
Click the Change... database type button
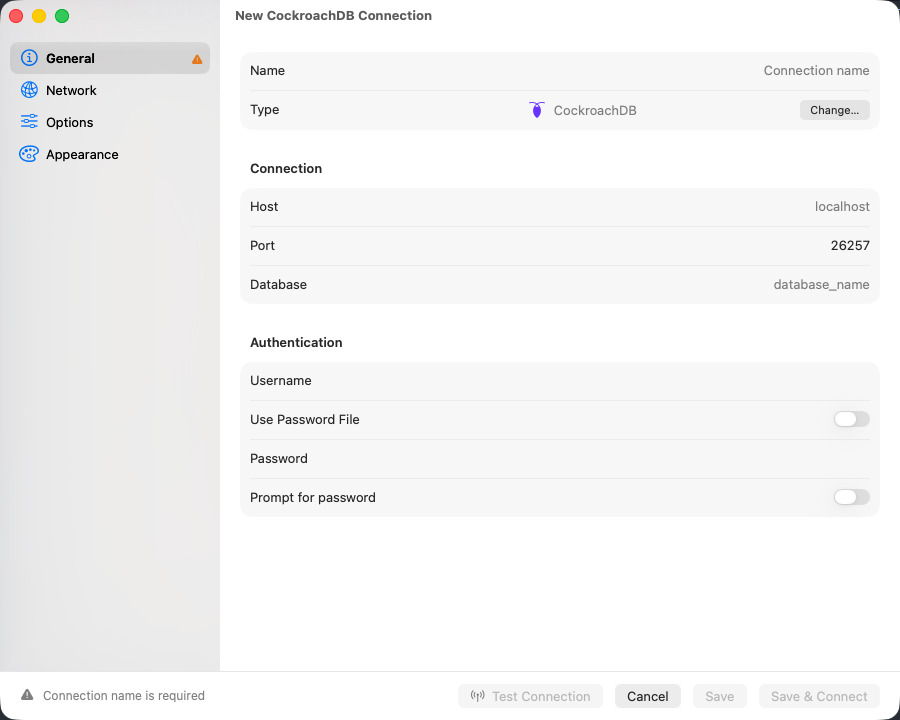[x=834, y=110]
